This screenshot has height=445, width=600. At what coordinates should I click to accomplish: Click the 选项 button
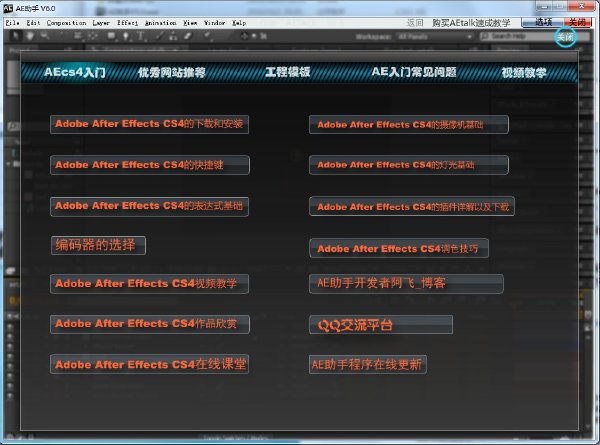coord(542,22)
